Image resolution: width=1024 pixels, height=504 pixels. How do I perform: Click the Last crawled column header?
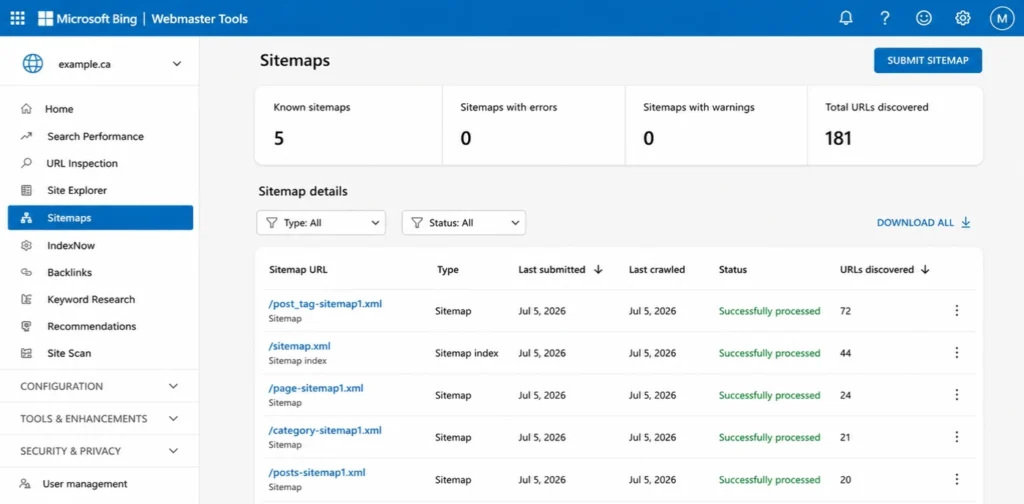(657, 270)
